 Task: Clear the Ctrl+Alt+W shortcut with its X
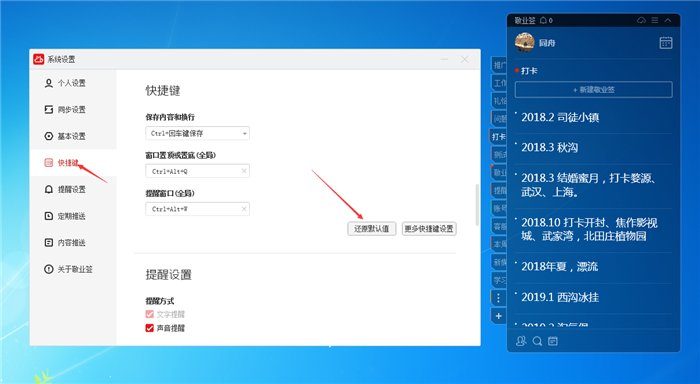pyautogui.click(x=244, y=209)
